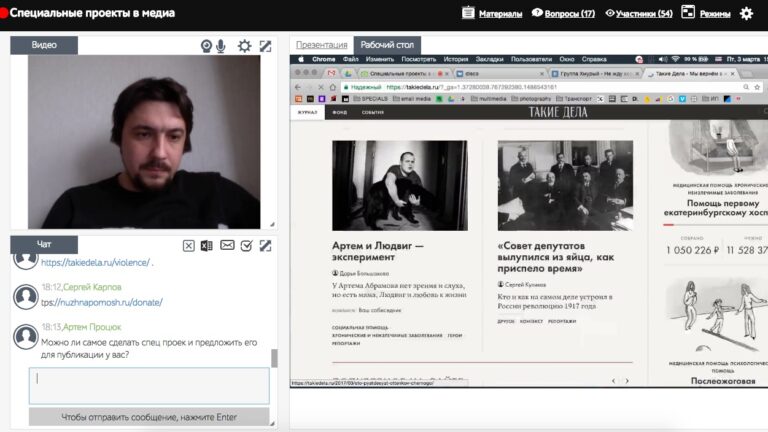The height and width of the screenshot is (432, 768).
Task: Switch to the Такие Дела Chrome tab
Action: [x=692, y=73]
